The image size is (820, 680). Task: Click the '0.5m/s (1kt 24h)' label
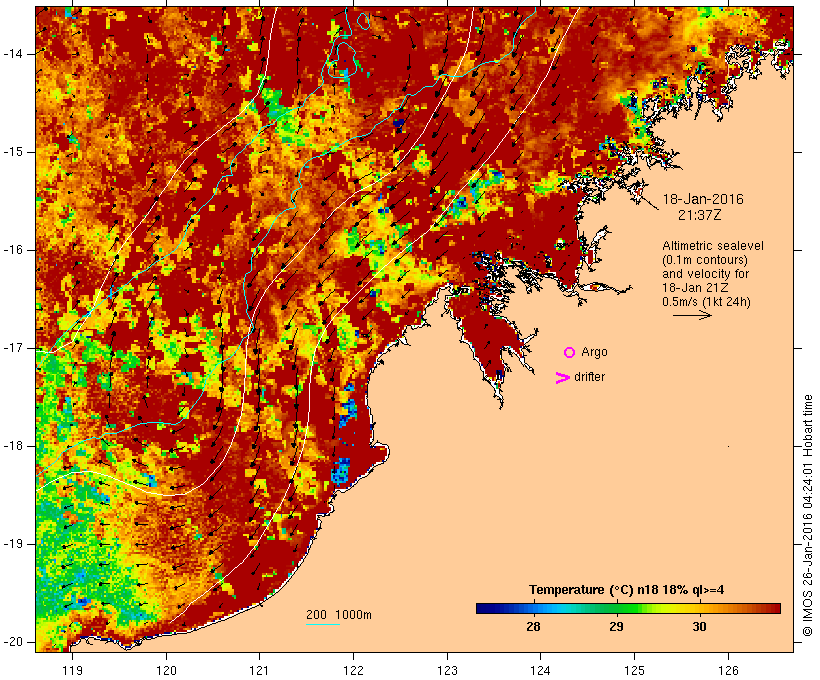pyautogui.click(x=706, y=302)
